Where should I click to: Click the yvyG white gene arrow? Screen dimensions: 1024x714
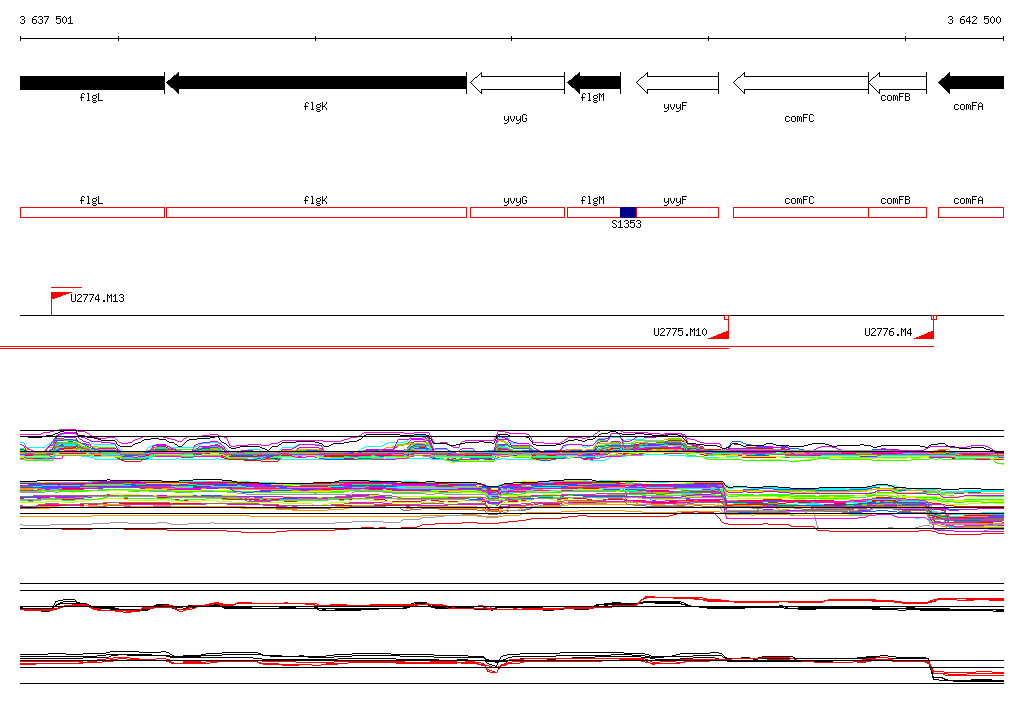point(517,83)
